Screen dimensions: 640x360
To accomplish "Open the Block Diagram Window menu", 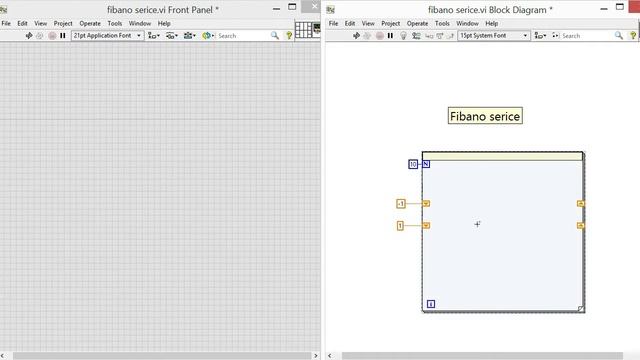I will 467,24.
